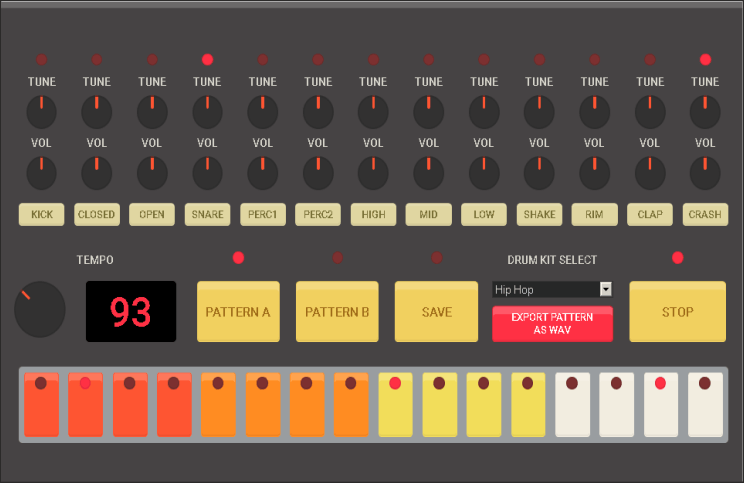The width and height of the screenshot is (744, 483).
Task: Toggle the first red step pad
Action: click(x=41, y=404)
